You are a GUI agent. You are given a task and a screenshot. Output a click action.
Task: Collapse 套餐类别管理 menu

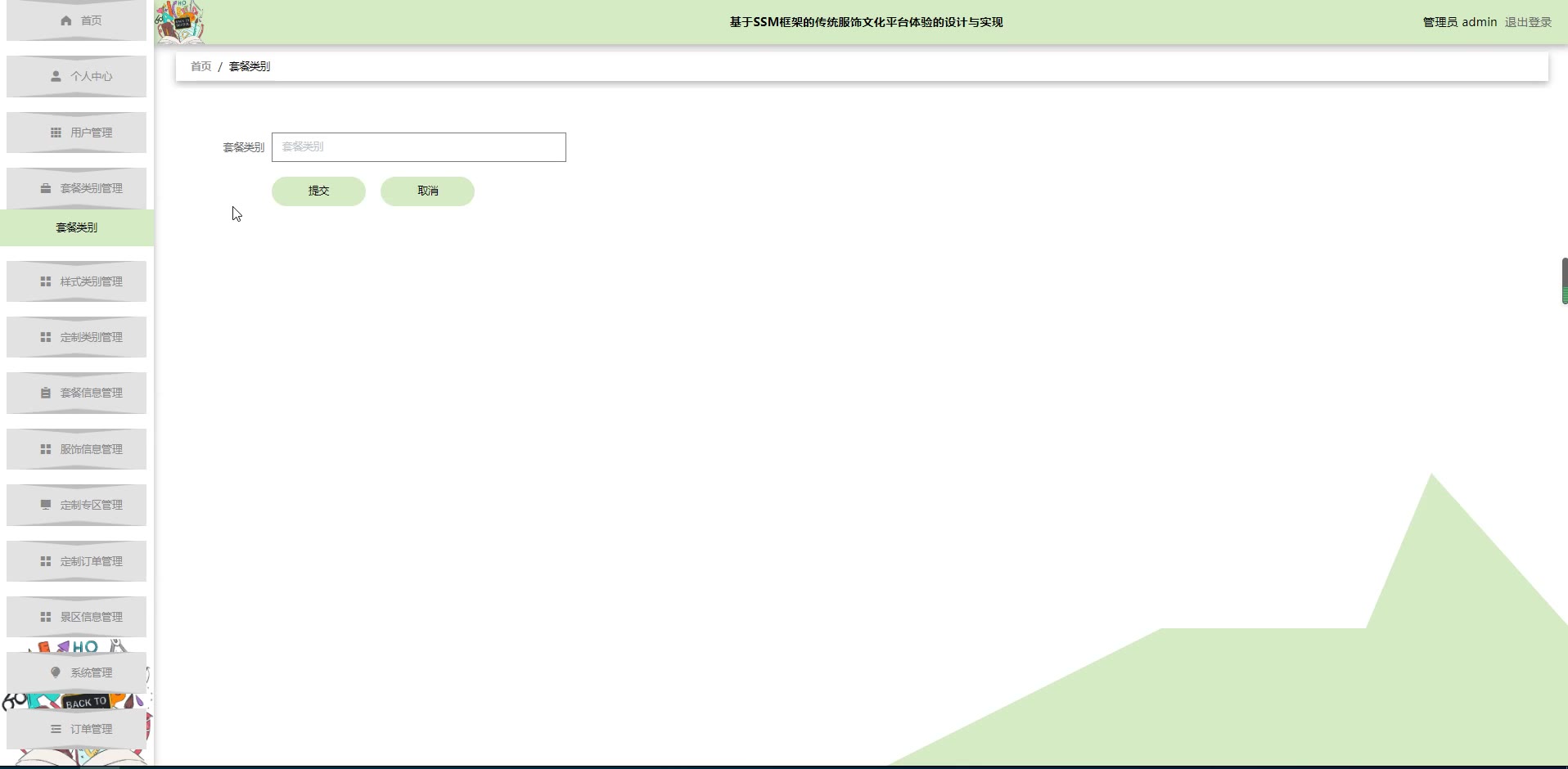coord(77,188)
